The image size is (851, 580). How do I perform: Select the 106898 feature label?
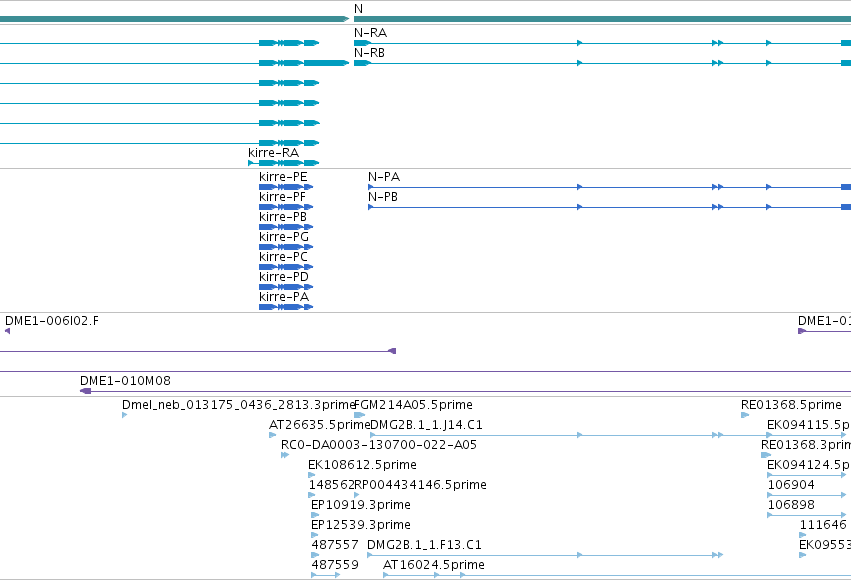(791, 505)
